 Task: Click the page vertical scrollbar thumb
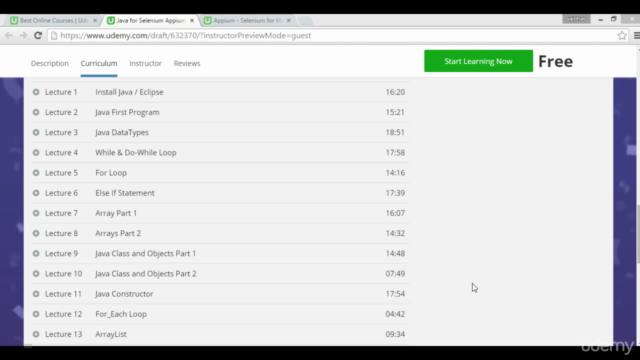(x=638, y=234)
